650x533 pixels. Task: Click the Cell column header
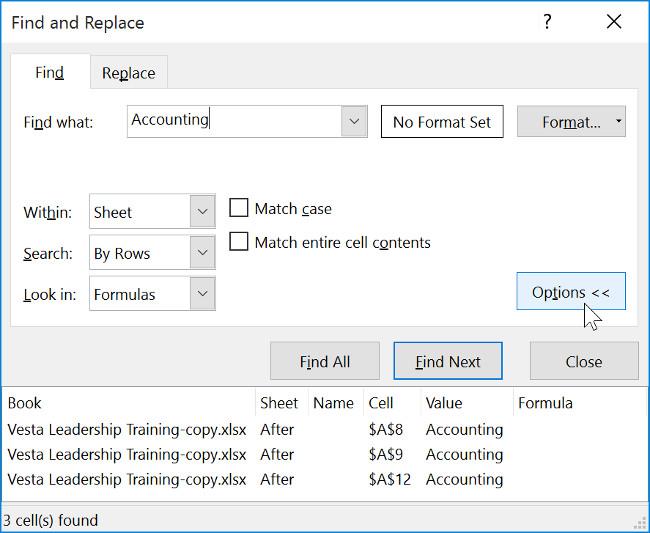click(x=392, y=402)
